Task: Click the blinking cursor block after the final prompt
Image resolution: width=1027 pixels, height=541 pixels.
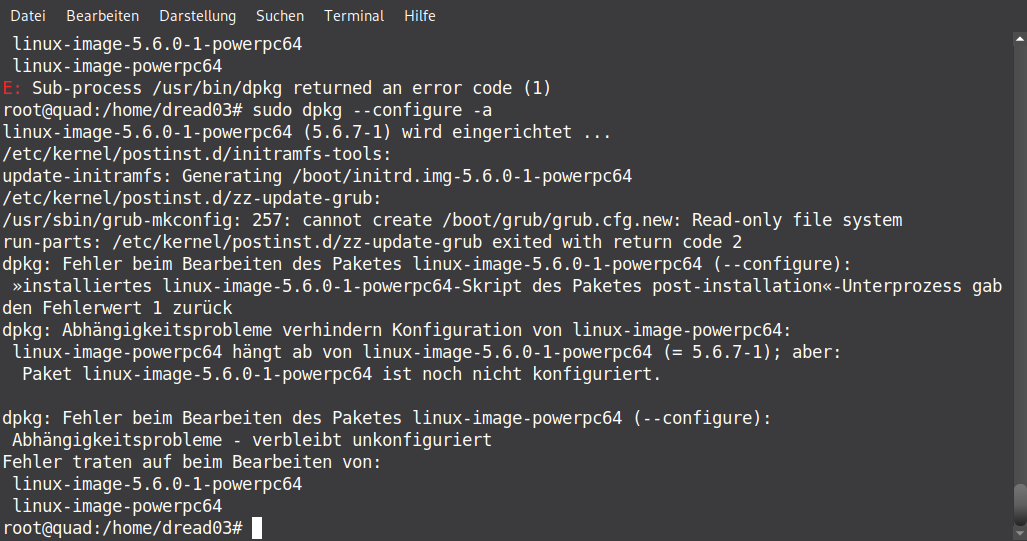Action: point(257,527)
